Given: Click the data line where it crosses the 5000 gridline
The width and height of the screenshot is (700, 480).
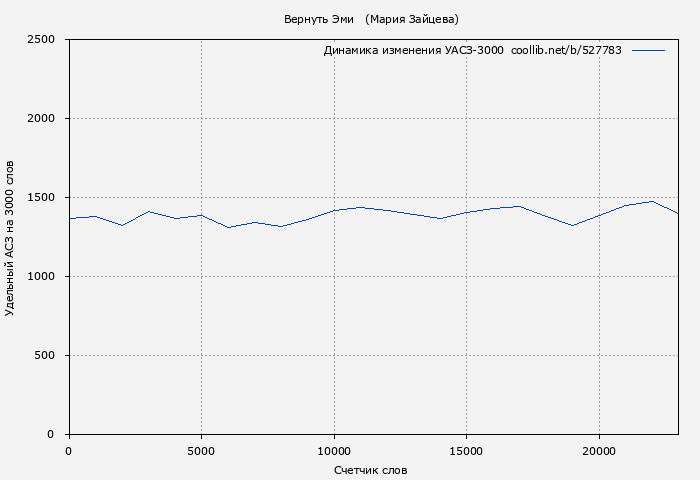Looking at the screenshot, I should tap(201, 215).
